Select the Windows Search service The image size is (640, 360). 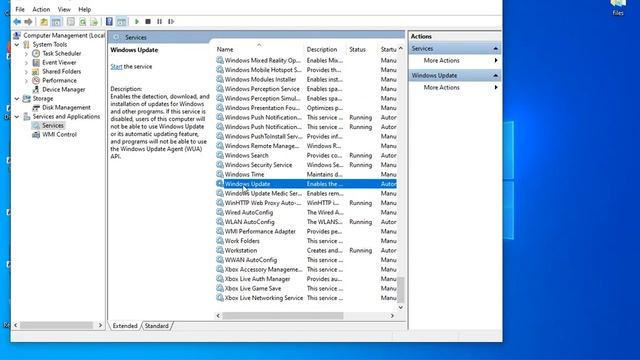click(306, 156)
